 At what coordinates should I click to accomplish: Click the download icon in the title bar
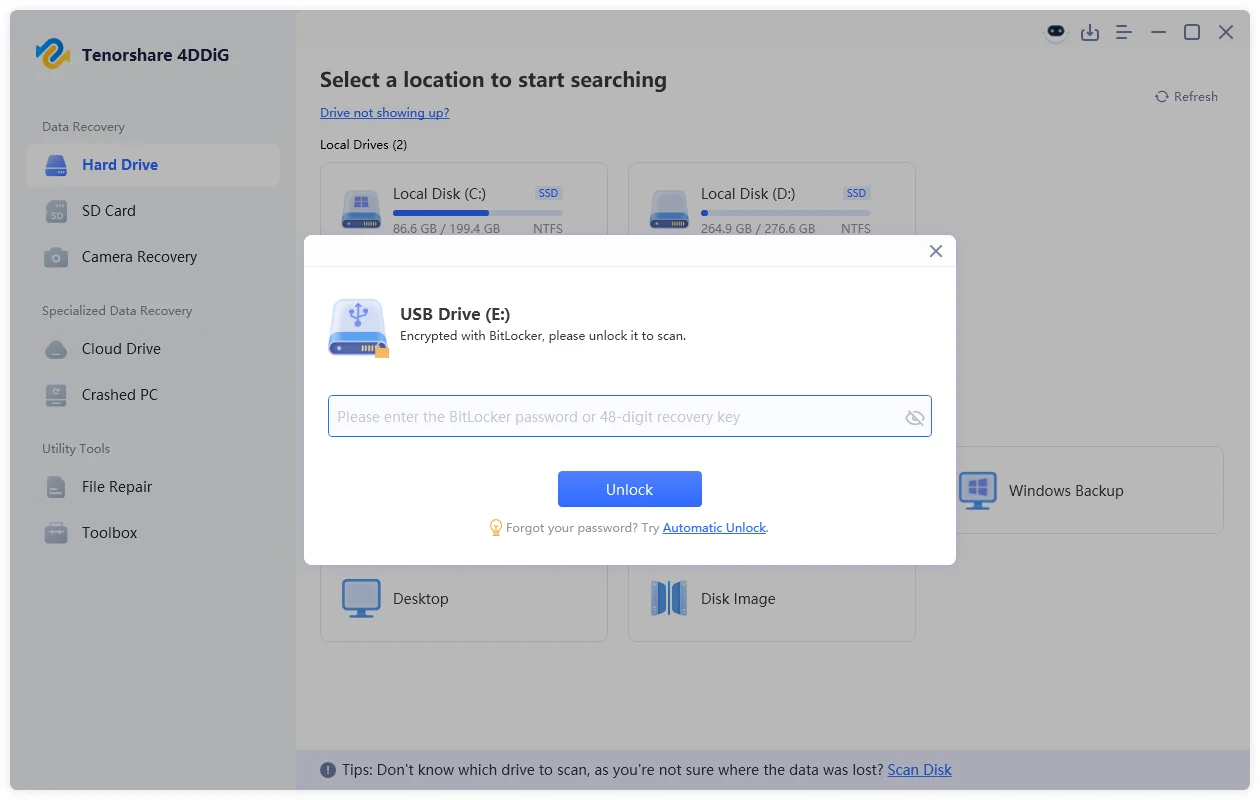(1090, 32)
